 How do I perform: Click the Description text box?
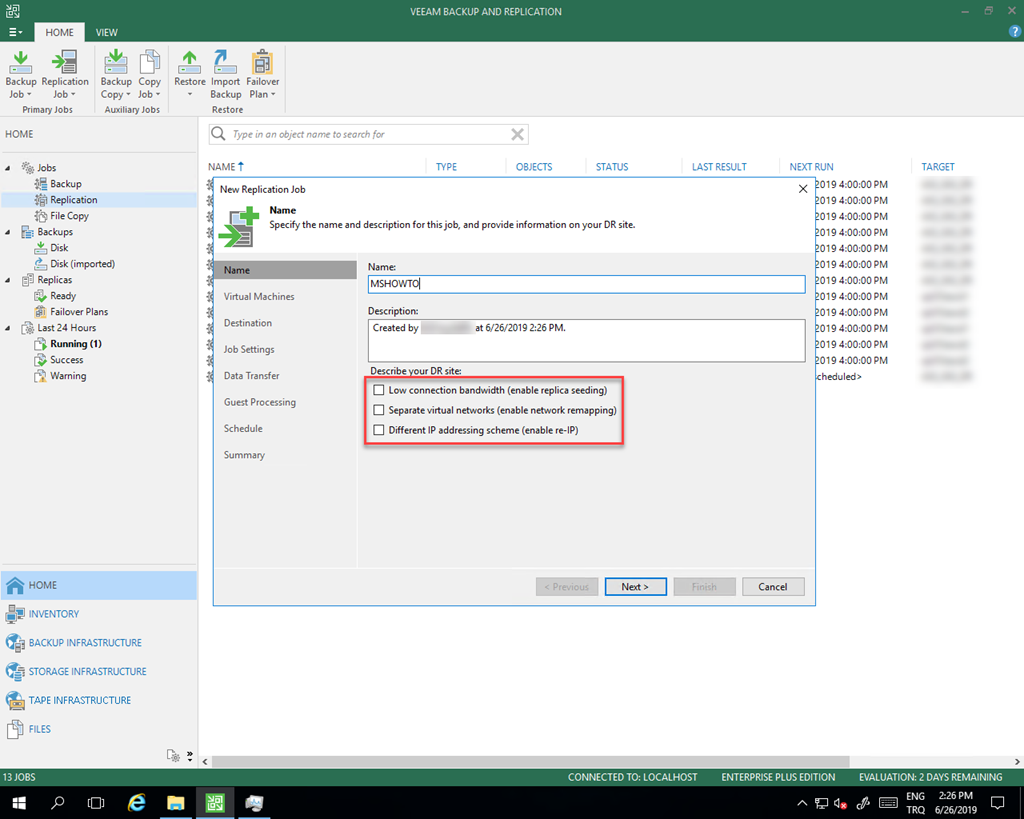(x=586, y=340)
